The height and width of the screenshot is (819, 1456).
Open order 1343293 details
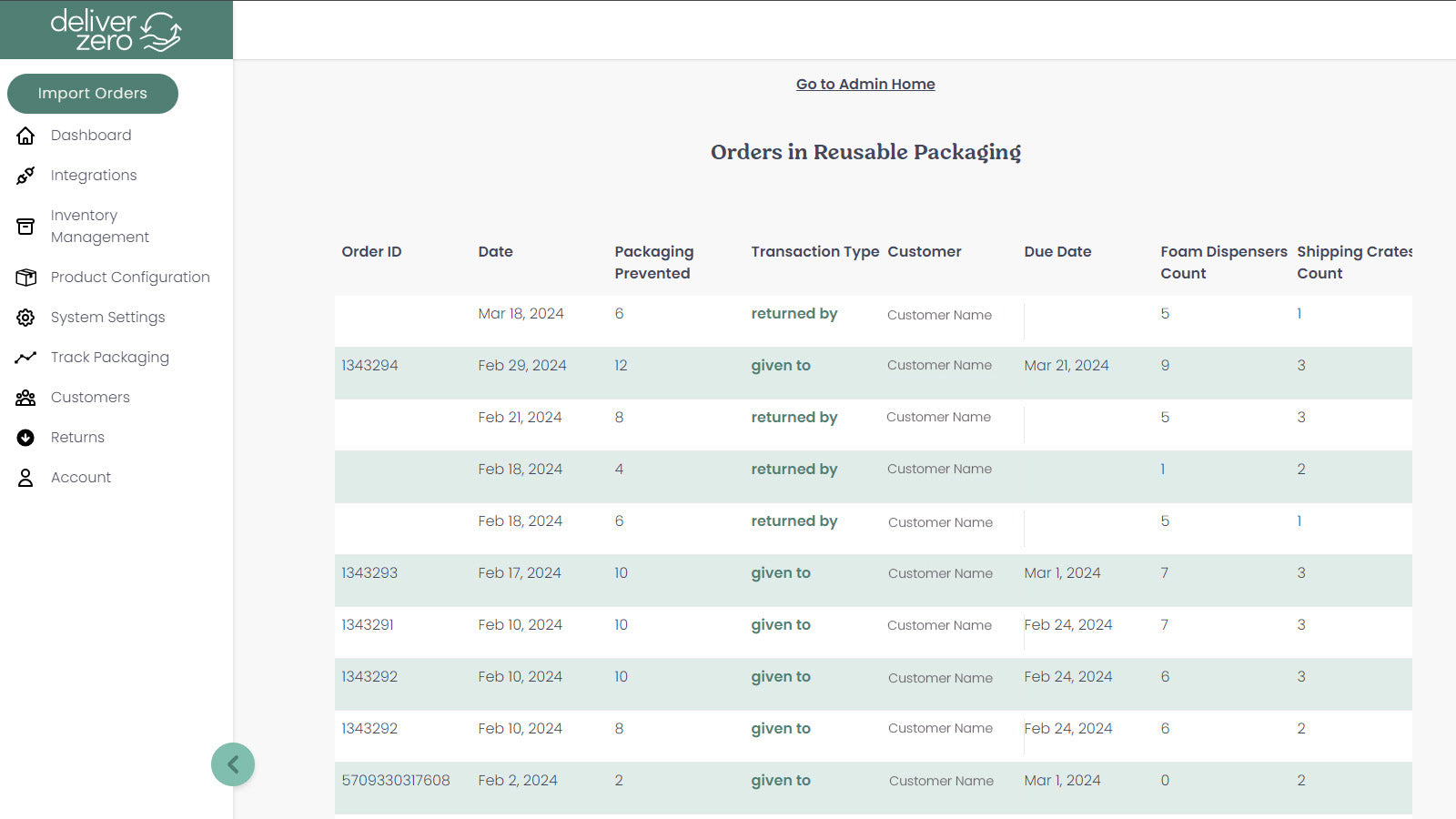click(x=368, y=572)
